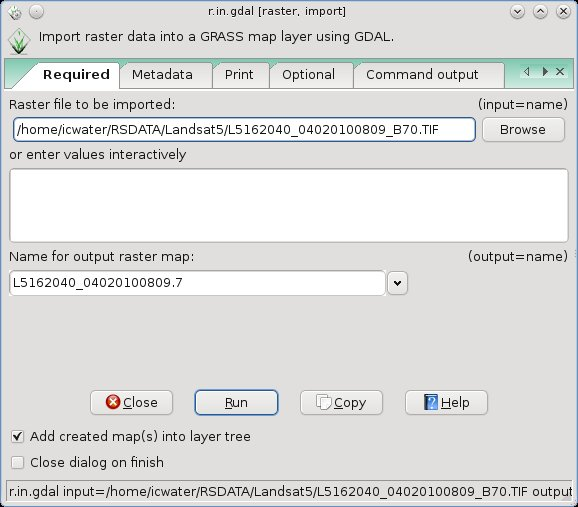
Task: Maximize the r.in.gdal window
Action: point(540,12)
